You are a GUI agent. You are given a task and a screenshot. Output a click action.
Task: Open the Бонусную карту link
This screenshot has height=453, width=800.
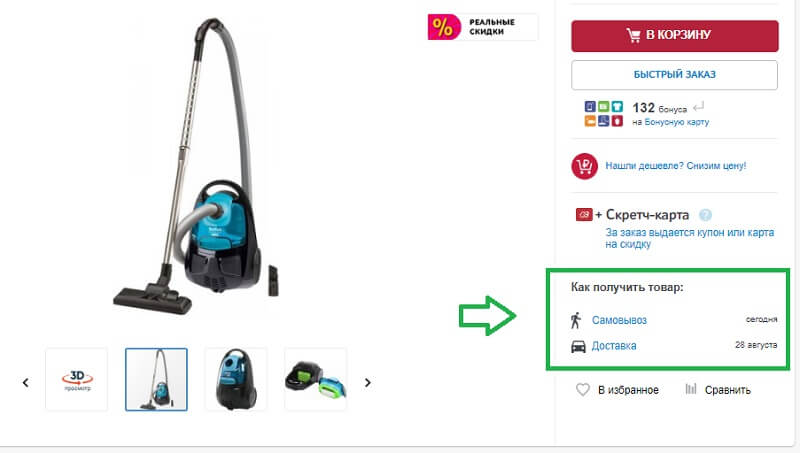click(x=677, y=122)
